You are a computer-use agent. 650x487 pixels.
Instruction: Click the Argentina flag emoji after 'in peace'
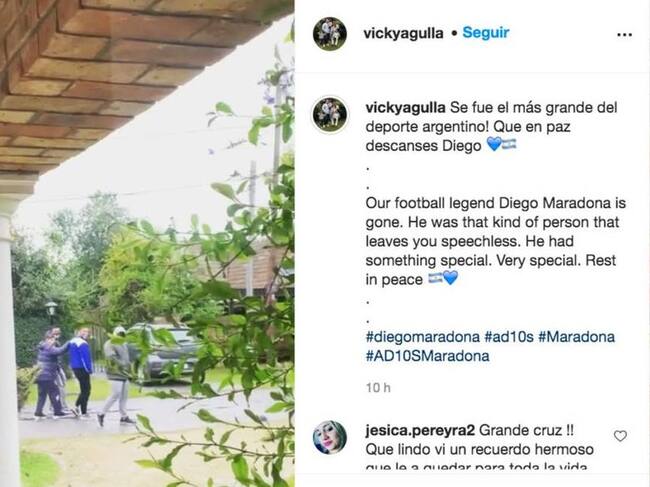click(435, 278)
